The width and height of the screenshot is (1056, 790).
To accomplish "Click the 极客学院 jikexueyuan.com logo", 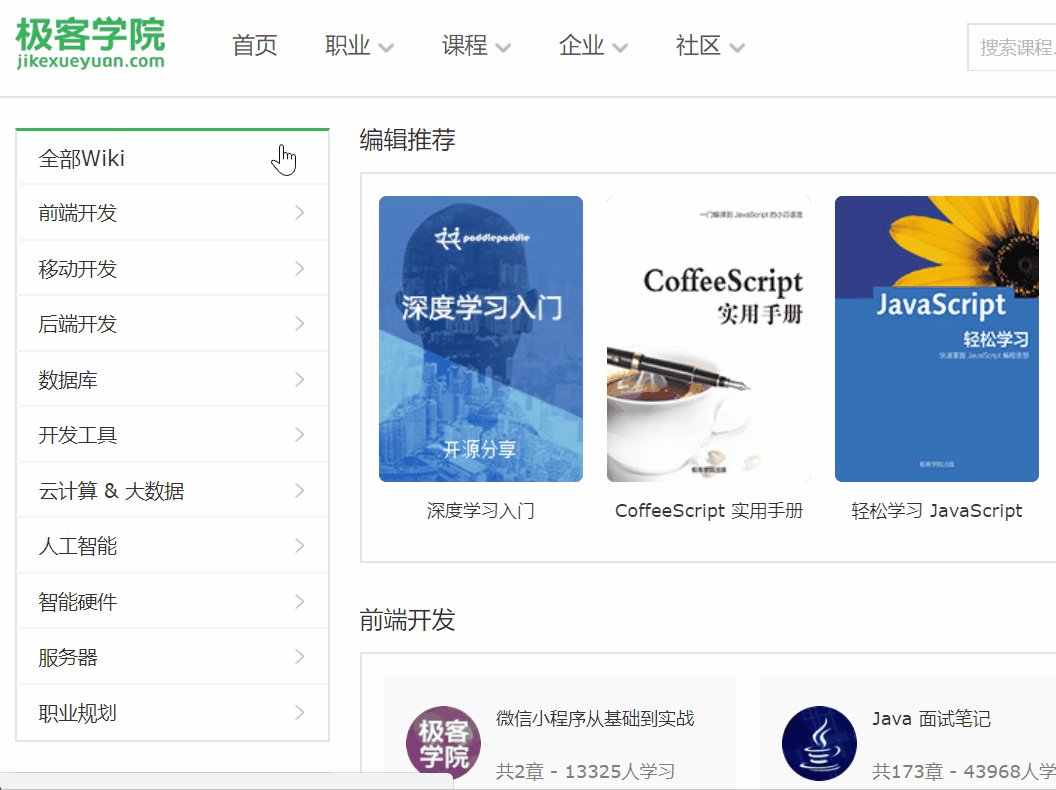I will click(90, 43).
